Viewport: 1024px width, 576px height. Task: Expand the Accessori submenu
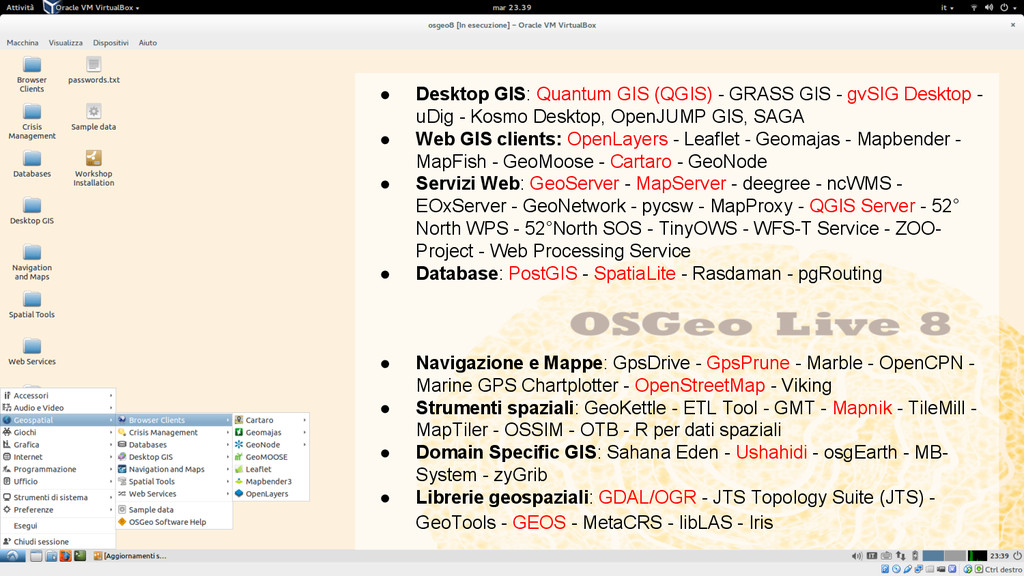(x=58, y=395)
